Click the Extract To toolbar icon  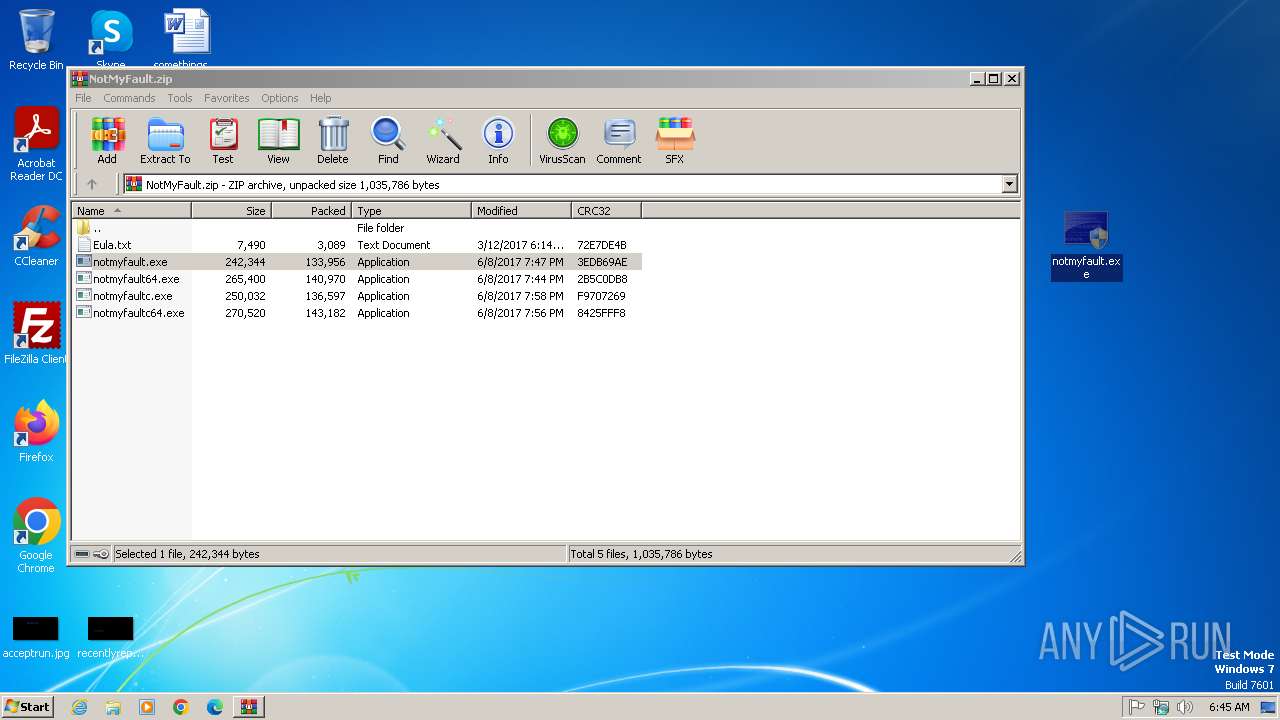pyautogui.click(x=165, y=140)
